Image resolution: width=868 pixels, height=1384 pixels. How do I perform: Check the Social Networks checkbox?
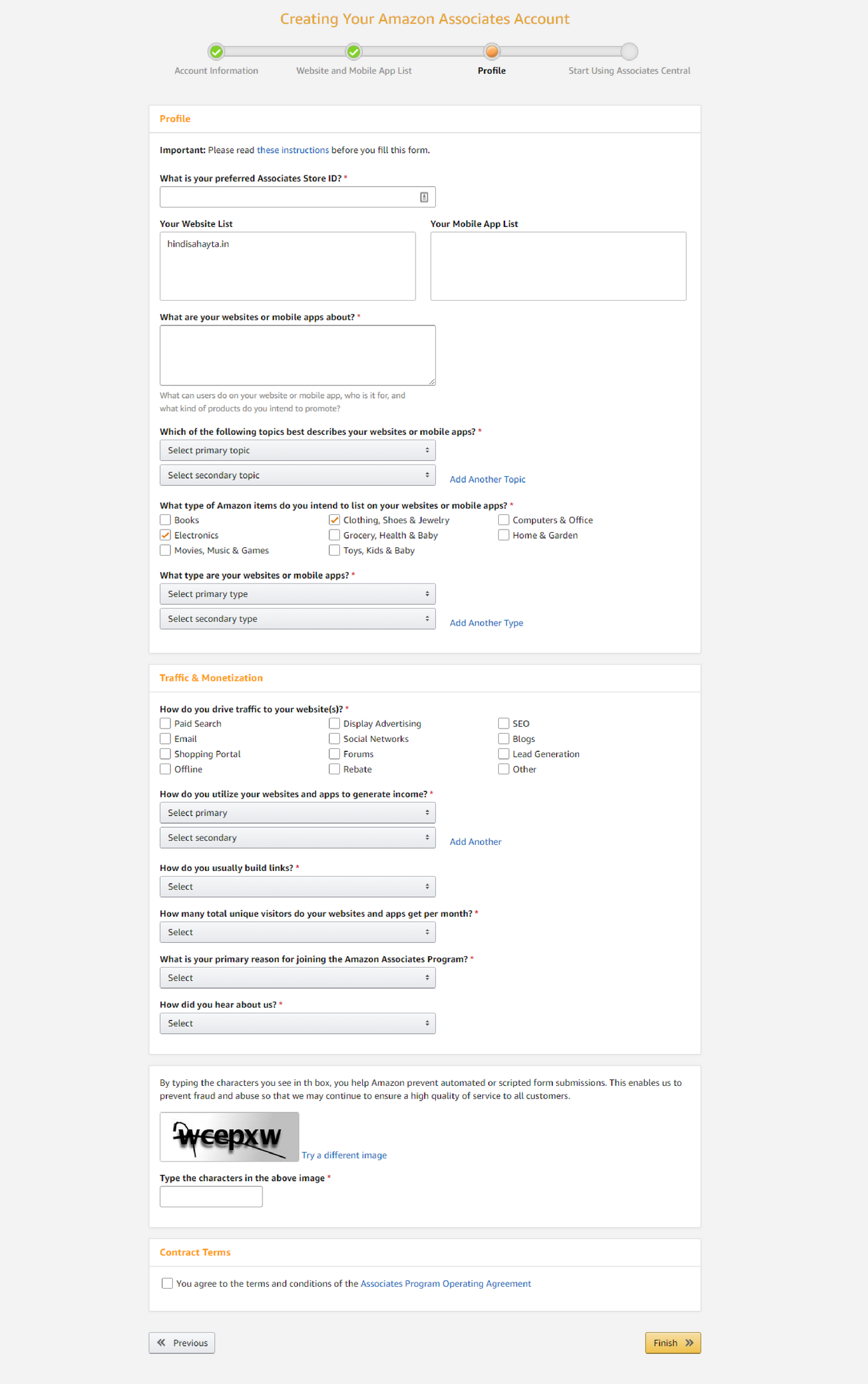334,739
